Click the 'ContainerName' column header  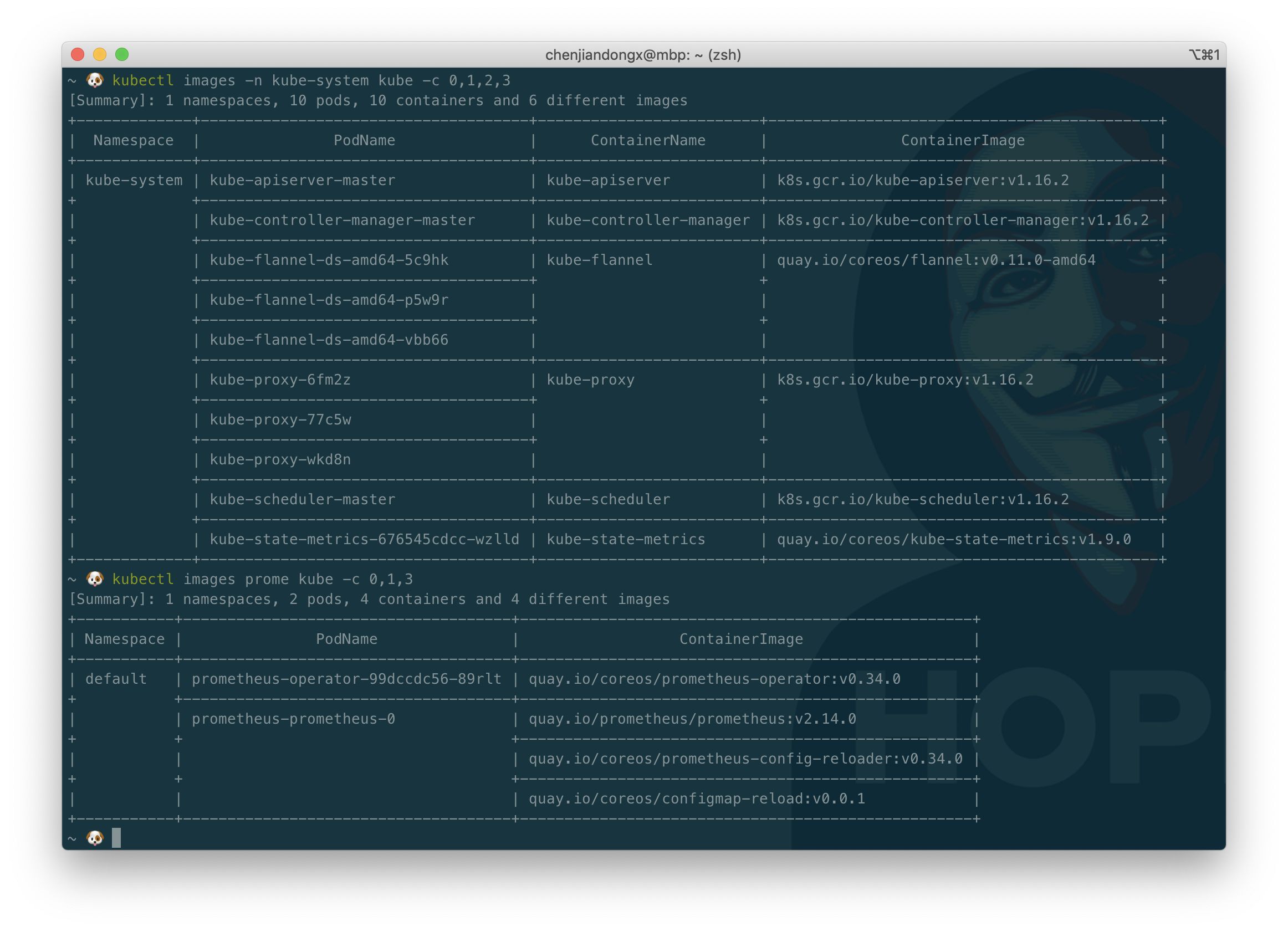[648, 140]
